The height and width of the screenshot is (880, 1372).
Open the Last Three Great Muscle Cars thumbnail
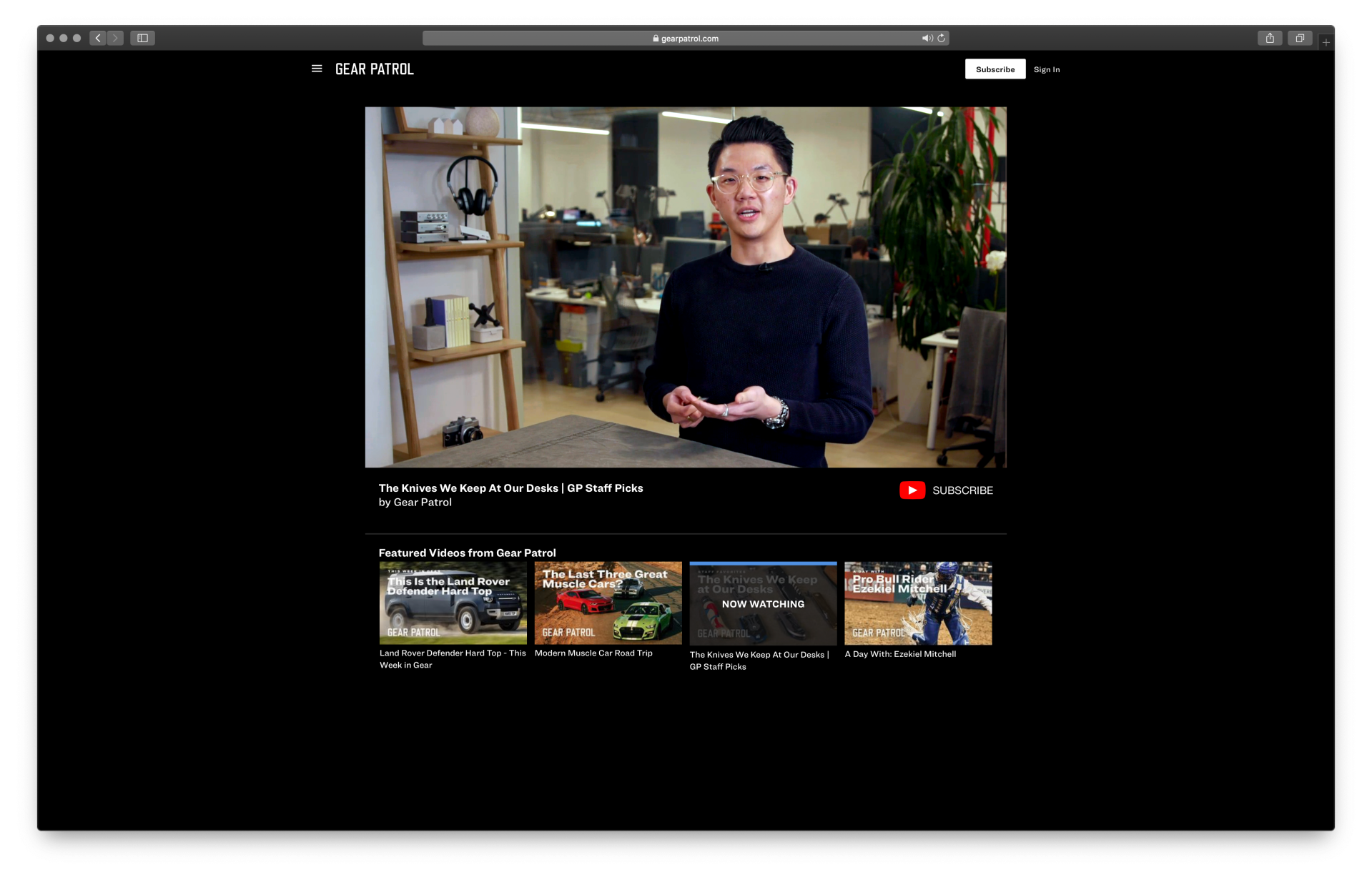(608, 603)
